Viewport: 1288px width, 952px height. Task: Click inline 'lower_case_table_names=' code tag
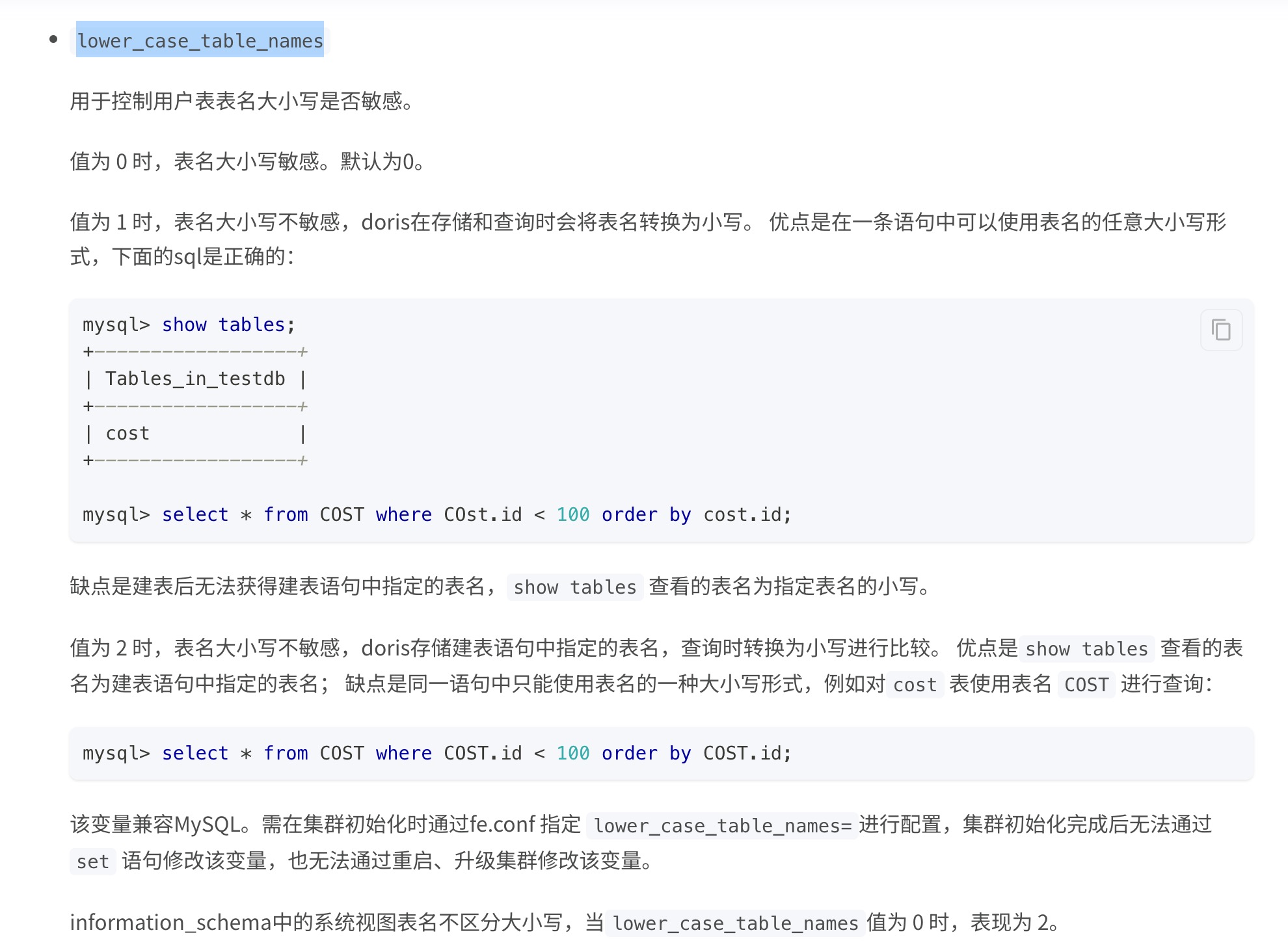[x=722, y=826]
